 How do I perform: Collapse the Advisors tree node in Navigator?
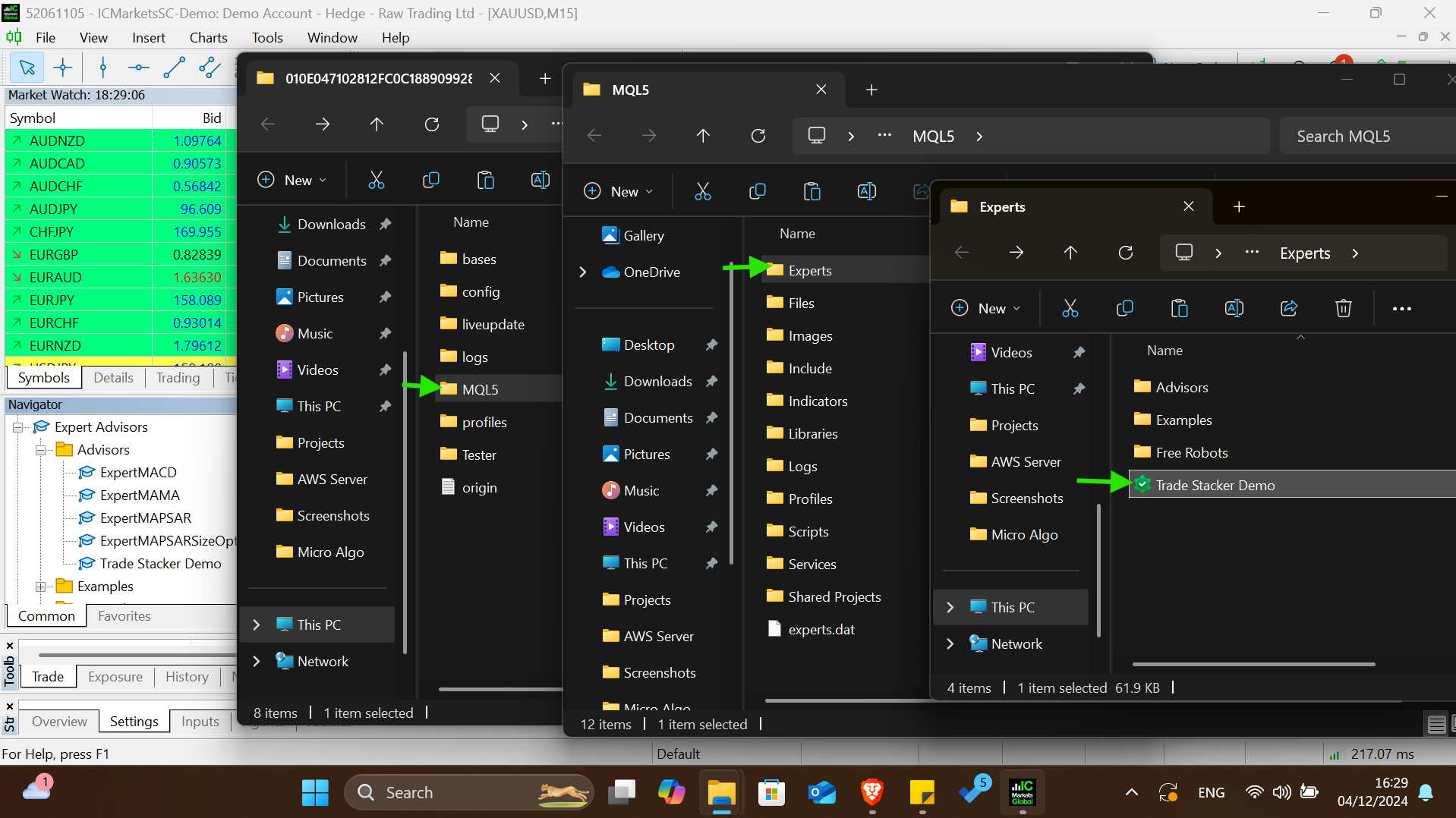[x=40, y=450]
